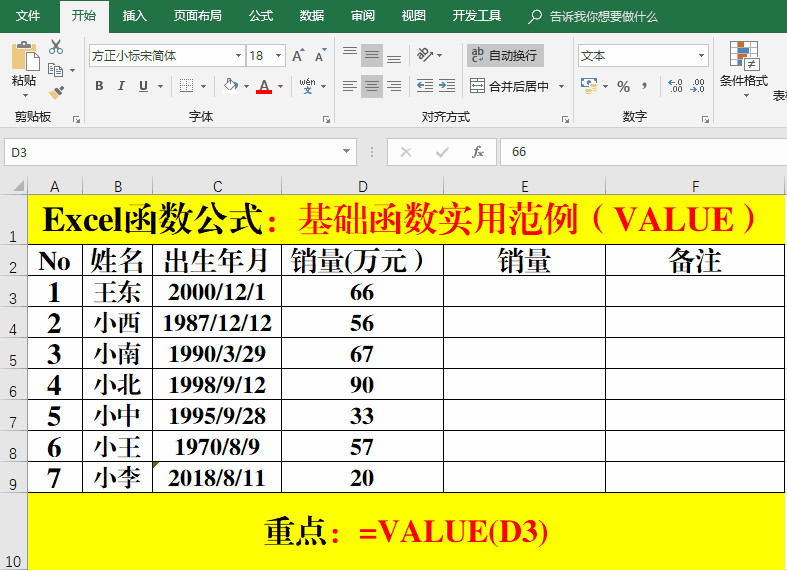Click the Copy icon in clipboard group
The image size is (787, 570).
(55, 70)
